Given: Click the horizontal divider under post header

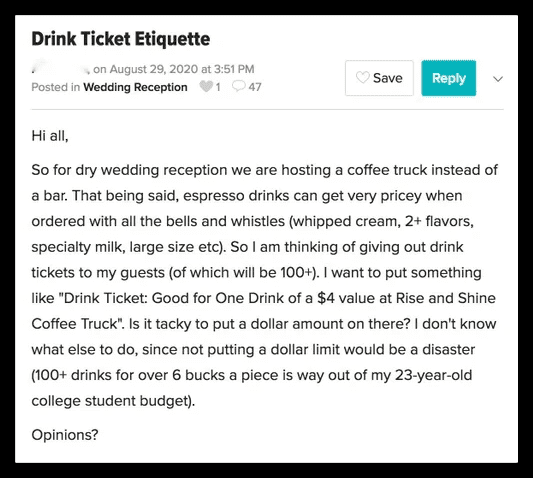Looking at the screenshot, I should pos(267,109).
